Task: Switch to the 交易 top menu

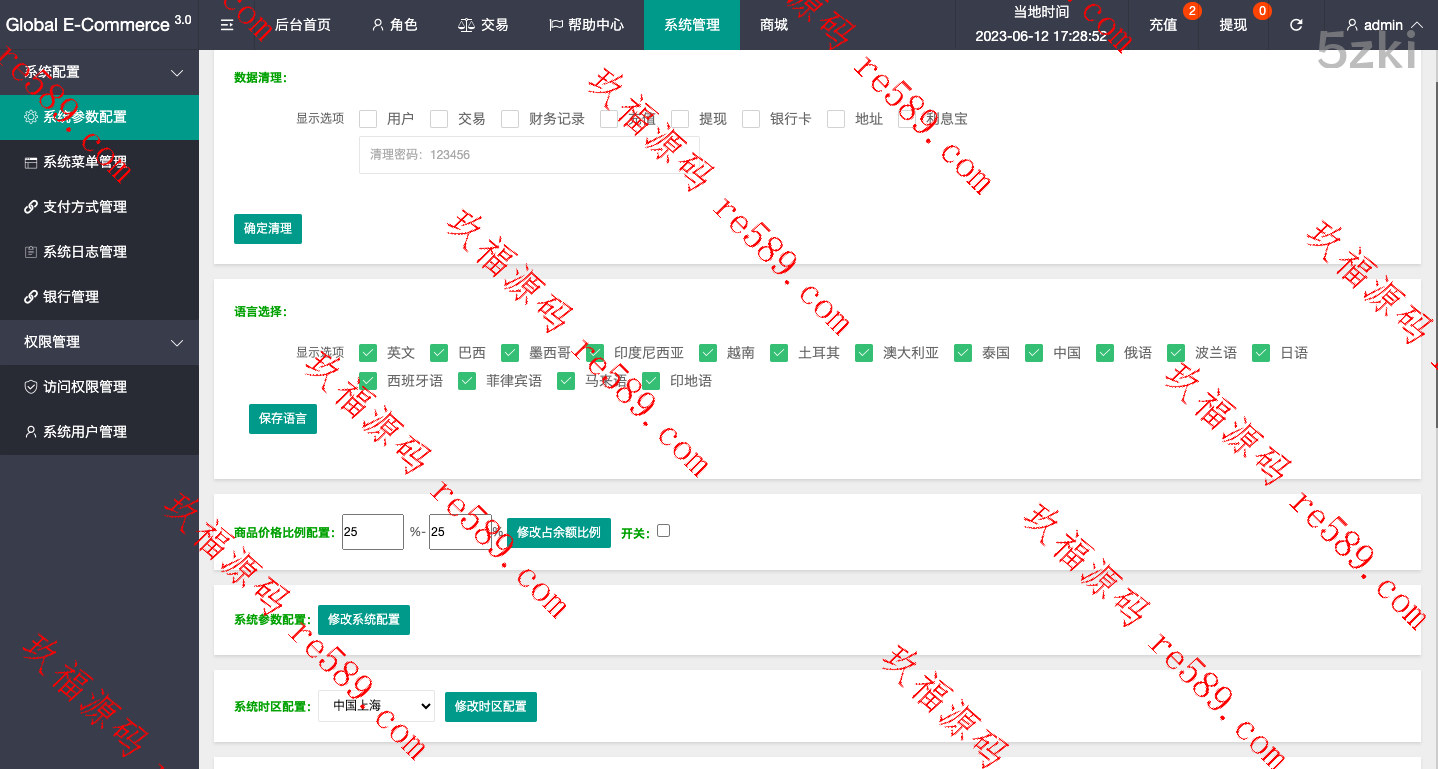Action: (x=483, y=25)
